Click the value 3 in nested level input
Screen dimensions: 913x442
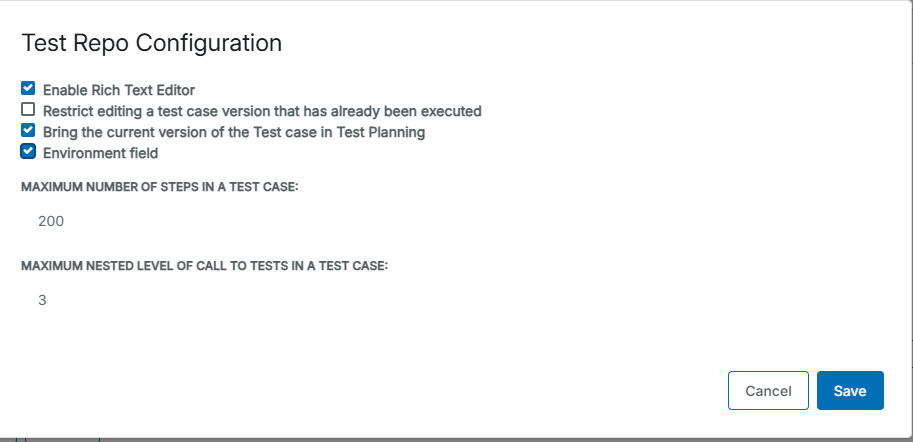click(x=42, y=299)
